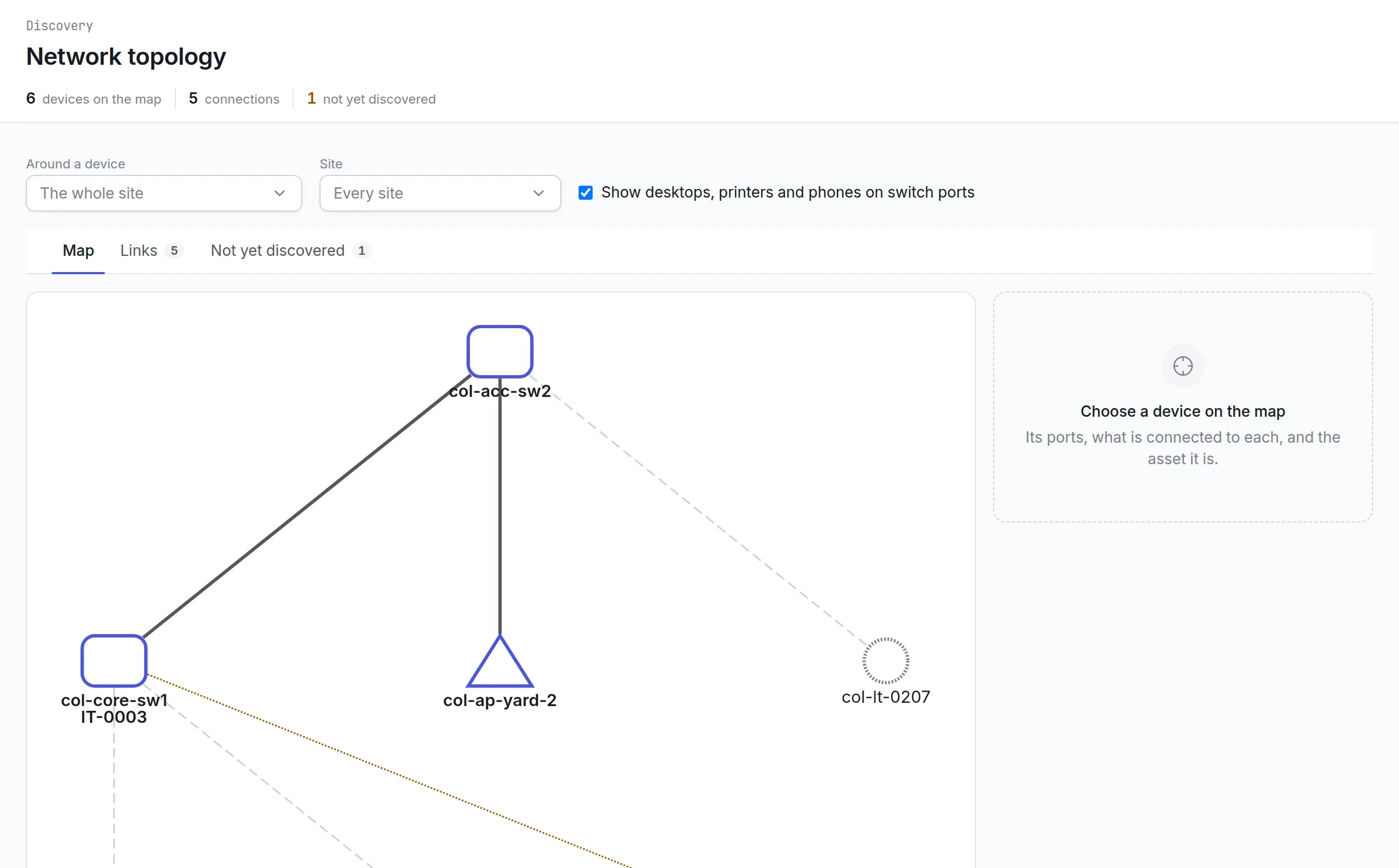Click the solid link from col-core-sw1 to col-acc-sw2
Screen dimensions: 1399x868
point(307,505)
